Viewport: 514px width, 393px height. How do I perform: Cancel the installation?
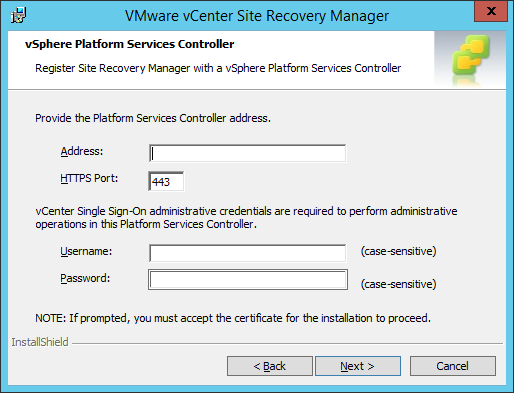pyautogui.click(x=453, y=366)
